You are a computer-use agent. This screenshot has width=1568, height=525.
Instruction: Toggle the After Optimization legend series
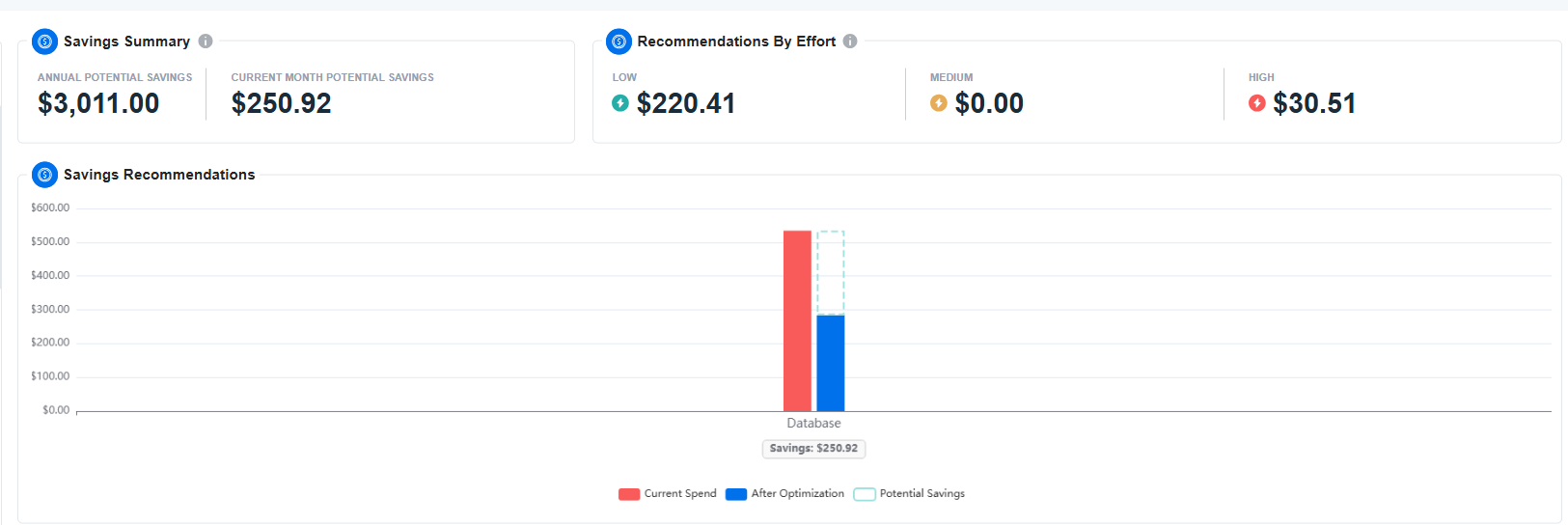[785, 494]
